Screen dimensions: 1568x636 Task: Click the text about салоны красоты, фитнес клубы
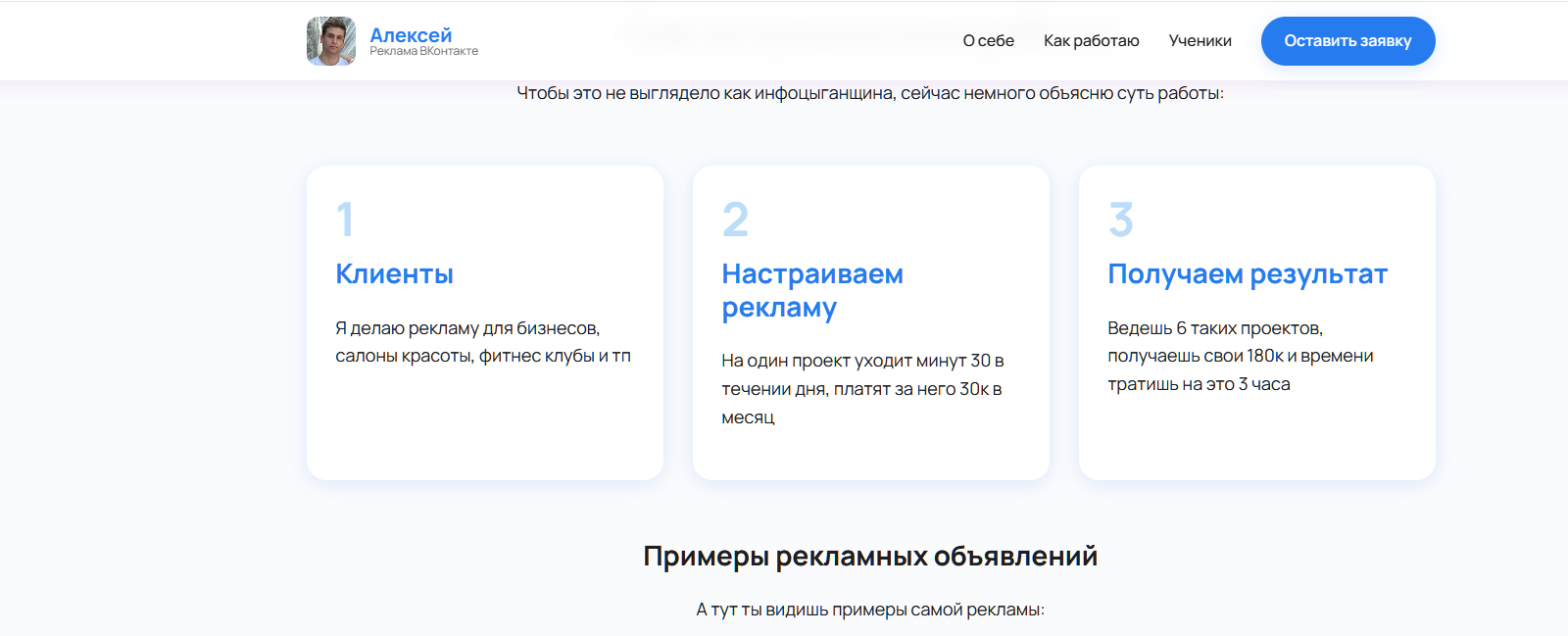tap(482, 342)
